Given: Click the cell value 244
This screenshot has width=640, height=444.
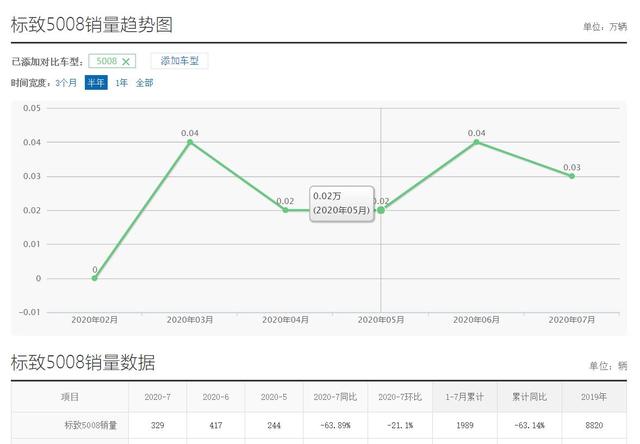Looking at the screenshot, I should [x=274, y=425].
